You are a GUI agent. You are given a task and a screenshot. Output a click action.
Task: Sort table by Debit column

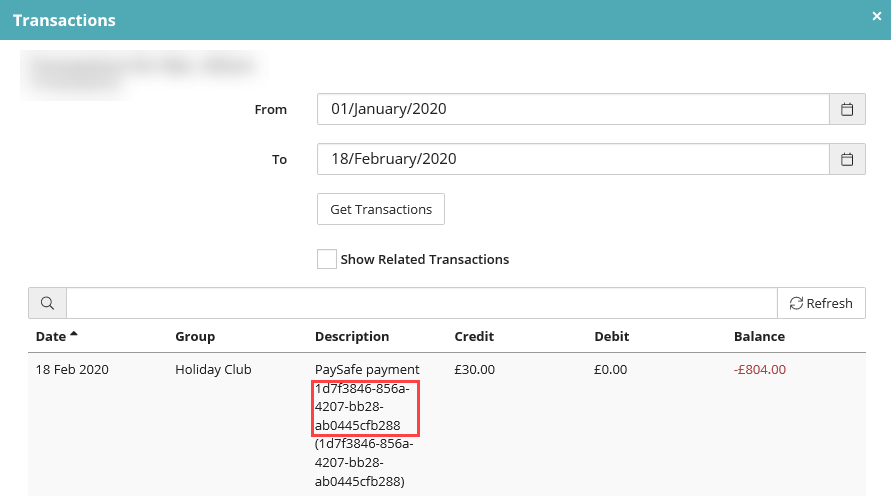611,336
